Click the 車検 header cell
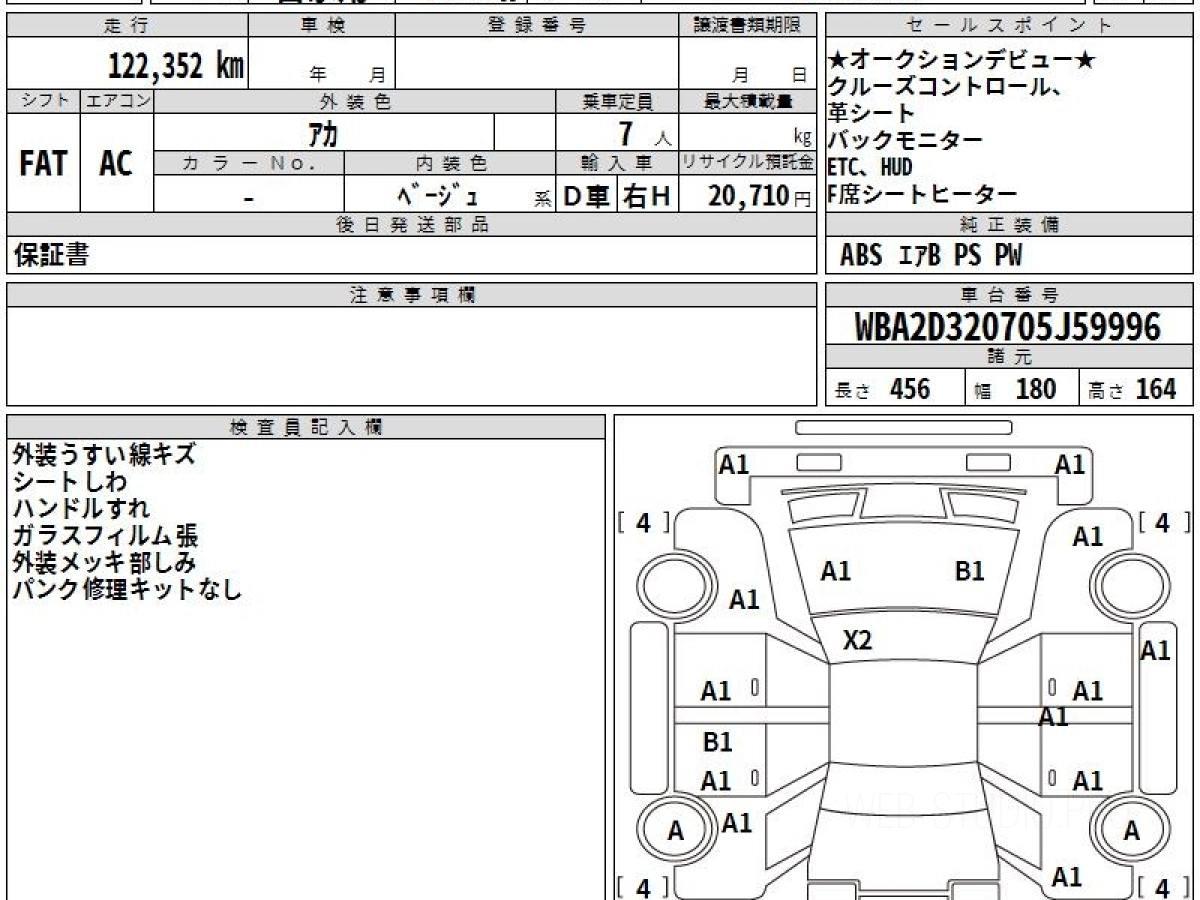The height and width of the screenshot is (900, 1200). [322, 26]
